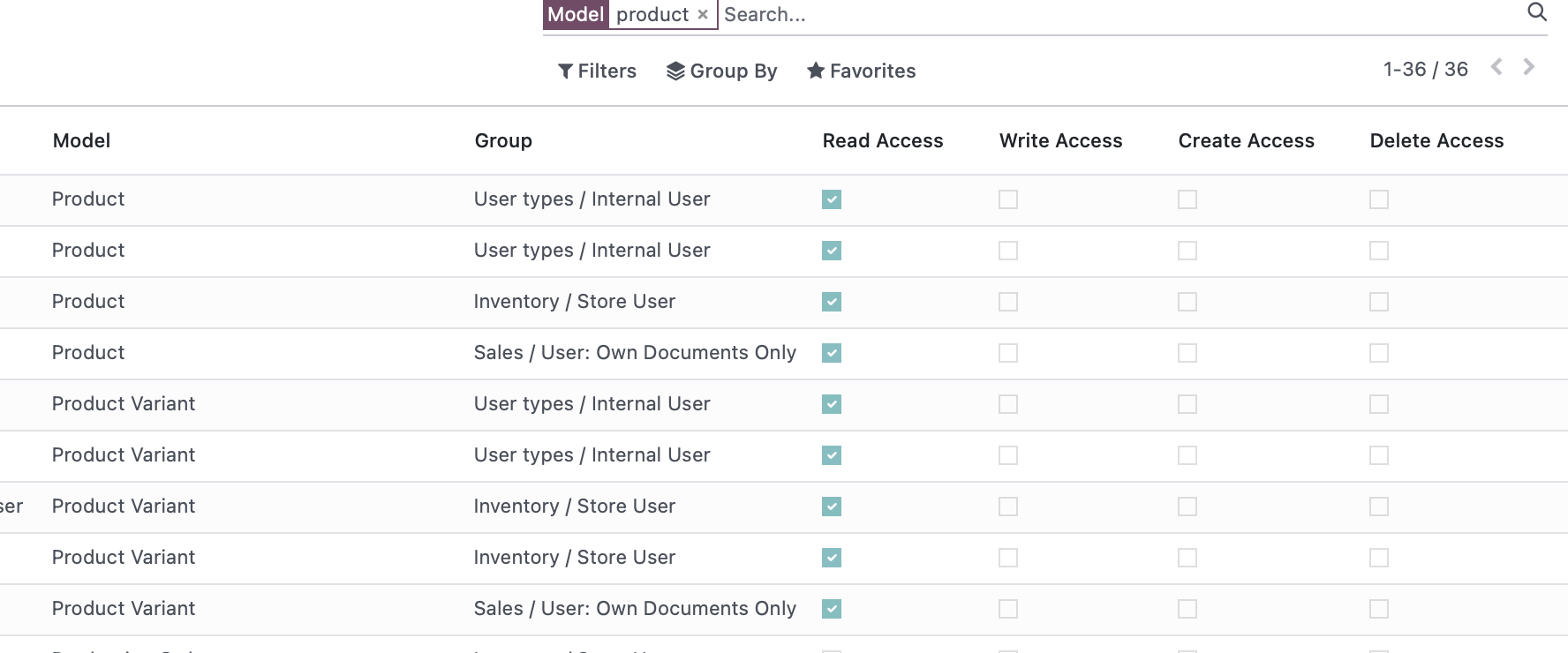Sort by Read Access column header

(883, 141)
